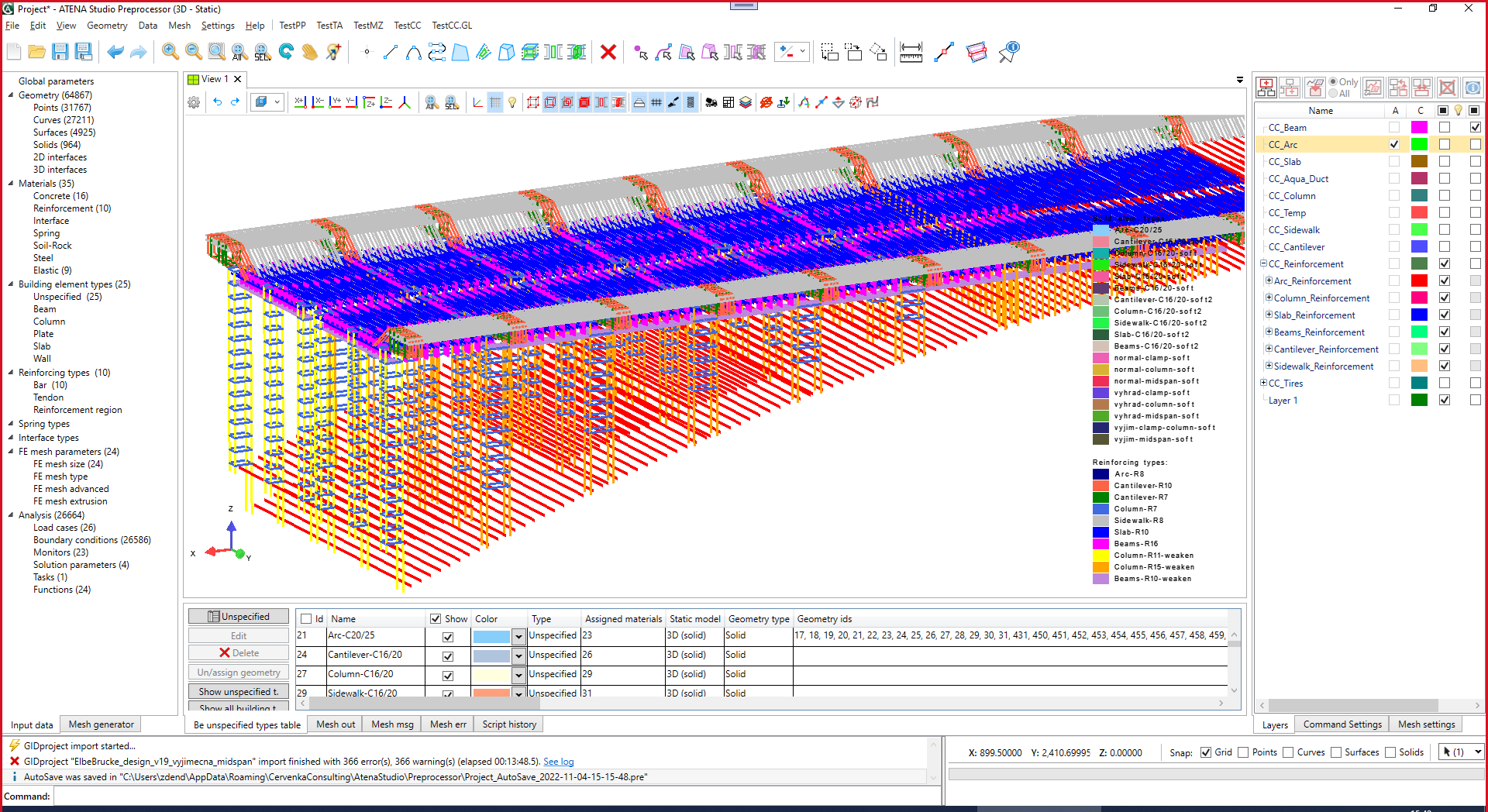Switch to Command Settings tab
The image size is (1488, 812).
coord(1342,724)
